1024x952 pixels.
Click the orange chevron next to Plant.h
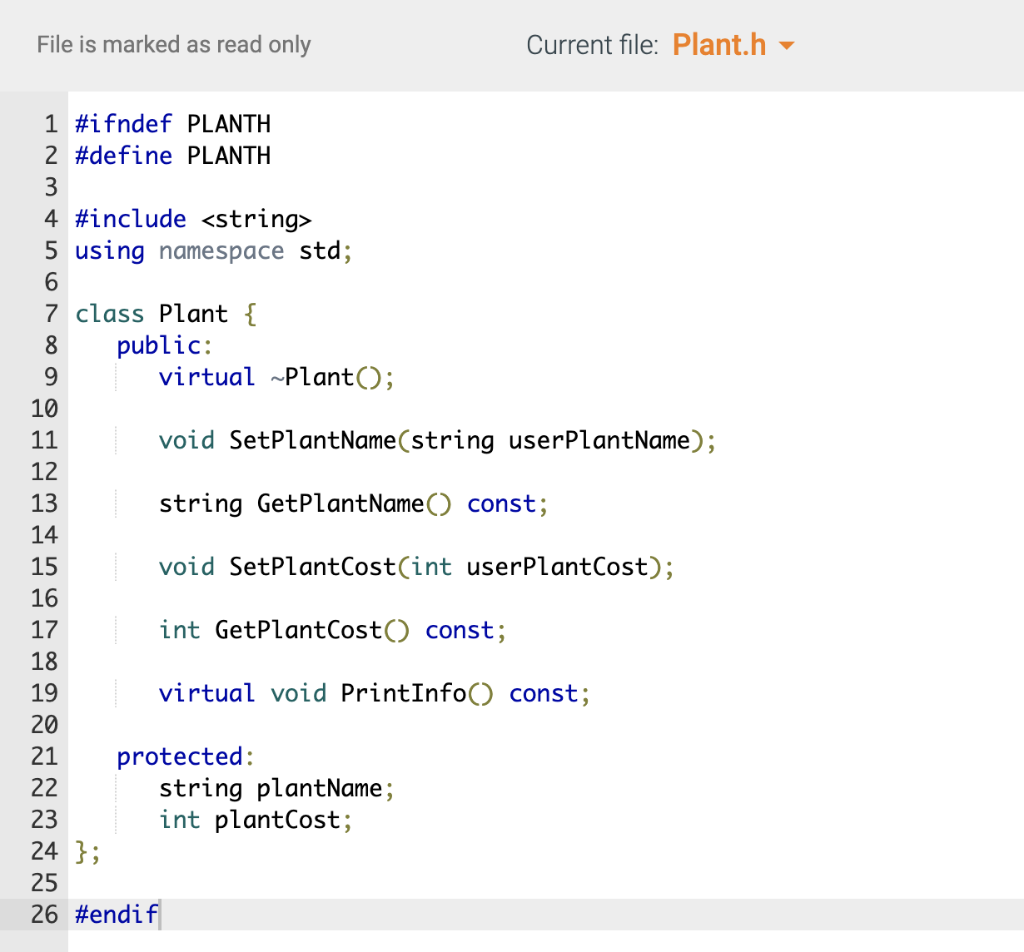786,46
